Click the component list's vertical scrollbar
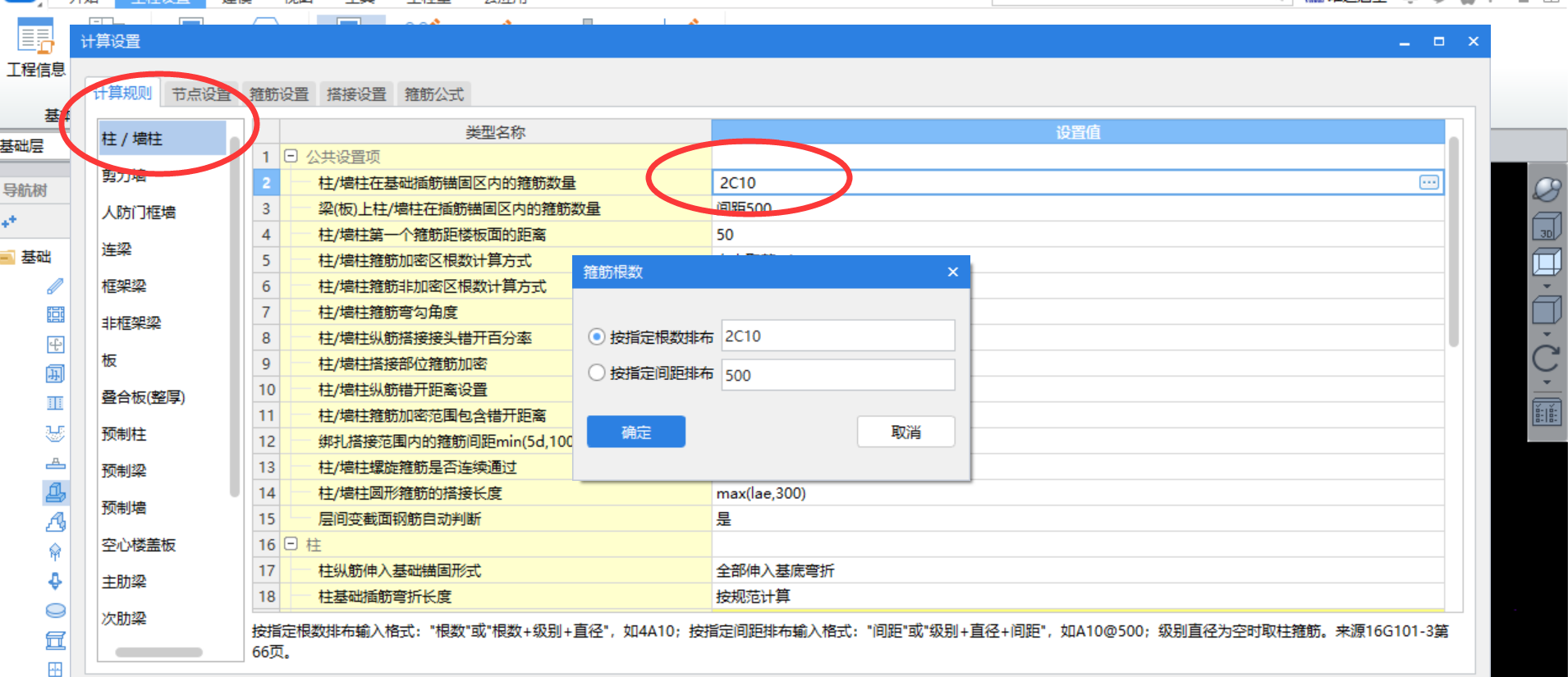This screenshot has height=677, width=1568. click(235, 316)
